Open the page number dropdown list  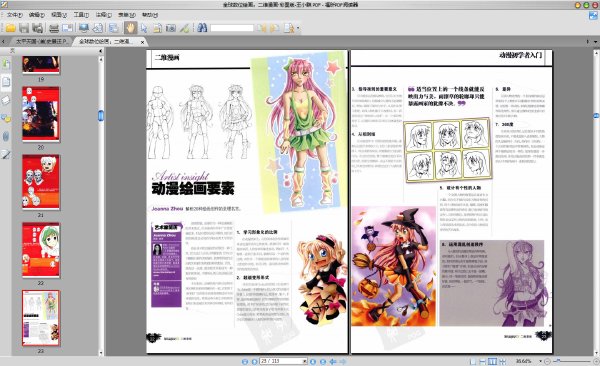[x=305, y=361]
